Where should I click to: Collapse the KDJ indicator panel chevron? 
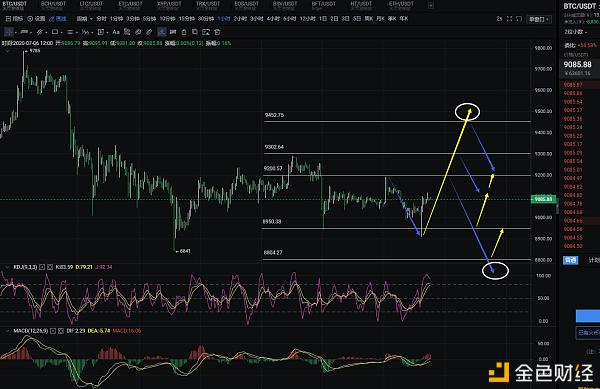7,267
